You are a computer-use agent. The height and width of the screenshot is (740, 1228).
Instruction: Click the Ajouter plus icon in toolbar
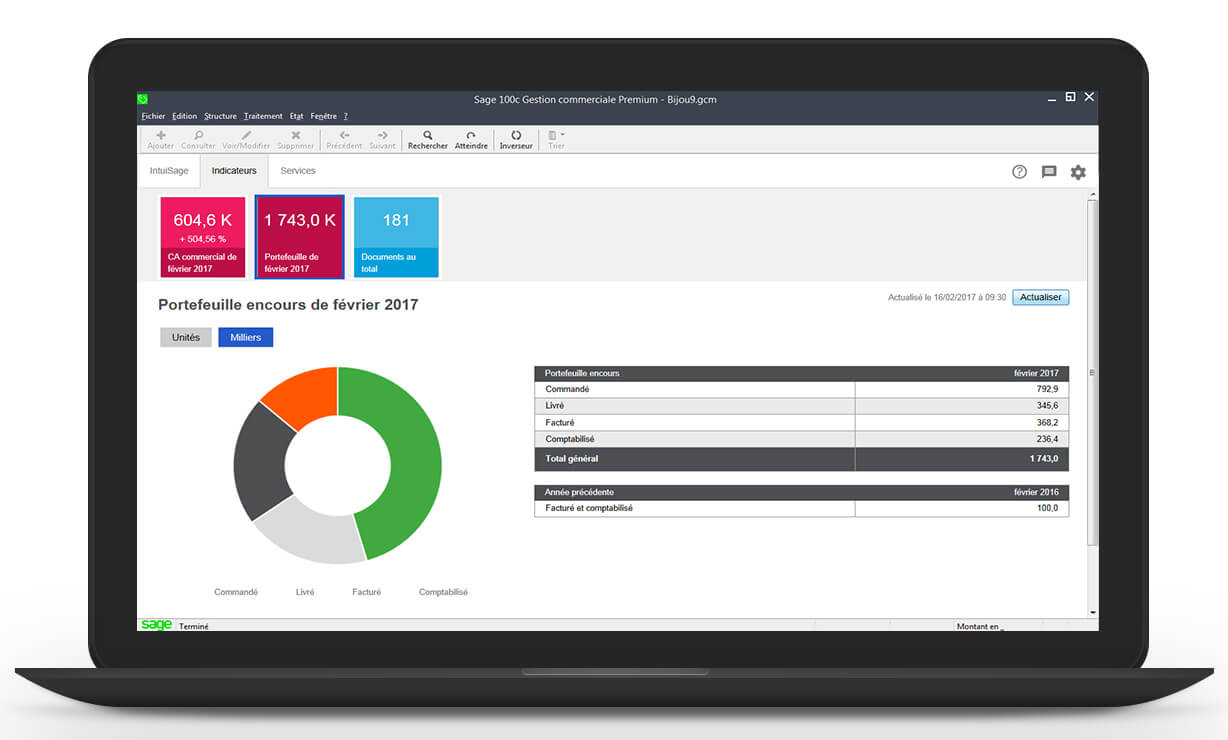pos(161,135)
